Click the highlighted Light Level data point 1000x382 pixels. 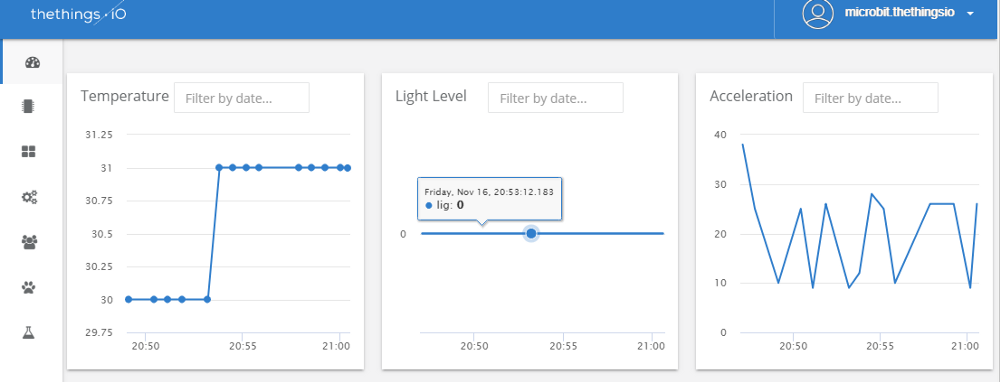point(531,233)
